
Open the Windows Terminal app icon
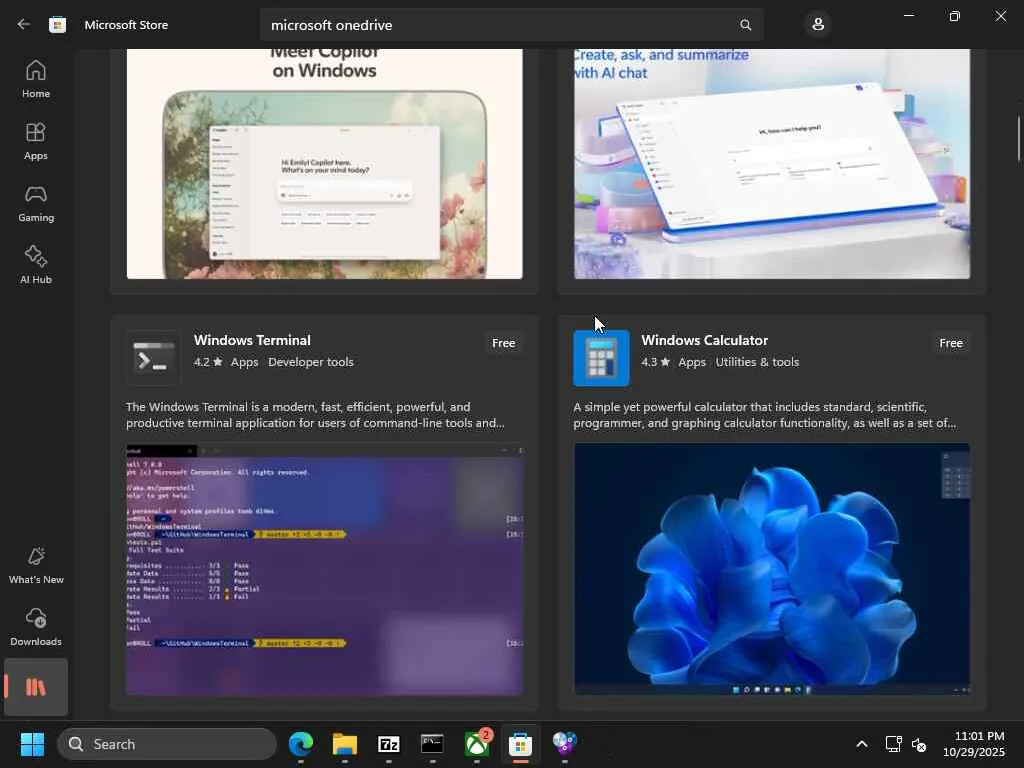[153, 358]
